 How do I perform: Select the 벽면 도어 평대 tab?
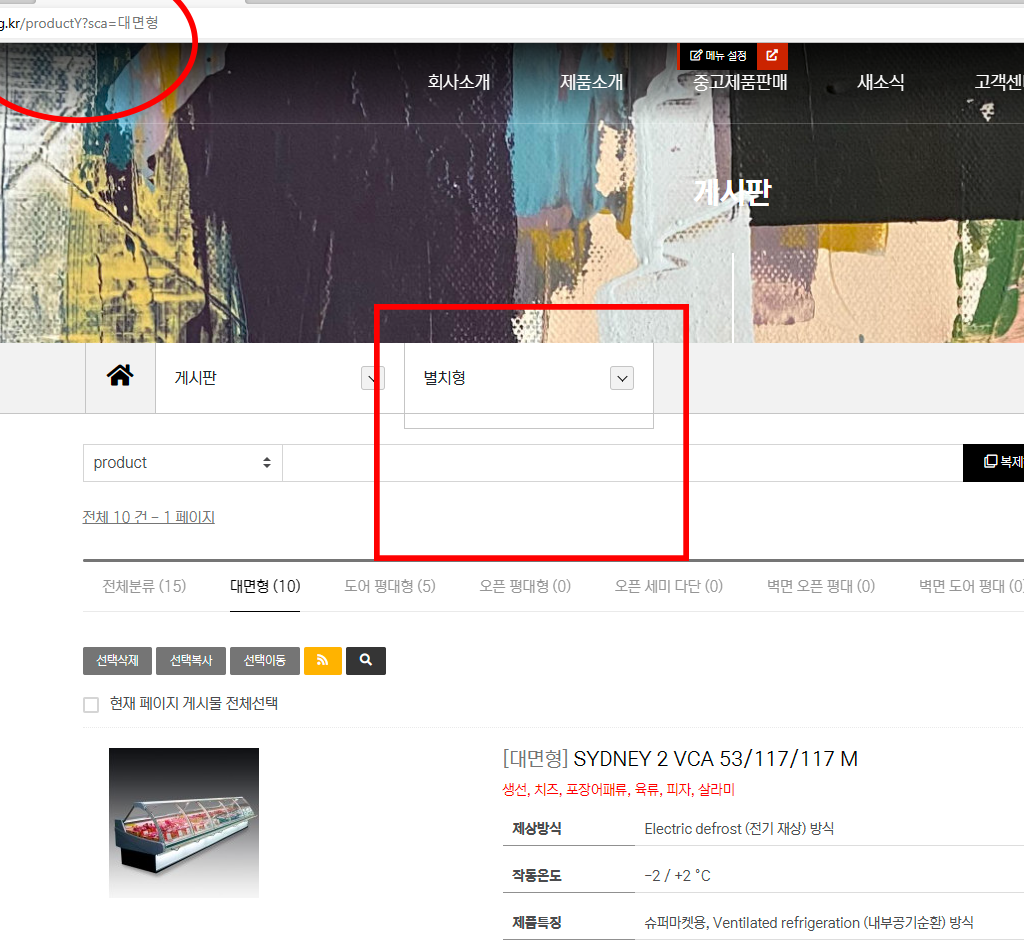click(971, 586)
